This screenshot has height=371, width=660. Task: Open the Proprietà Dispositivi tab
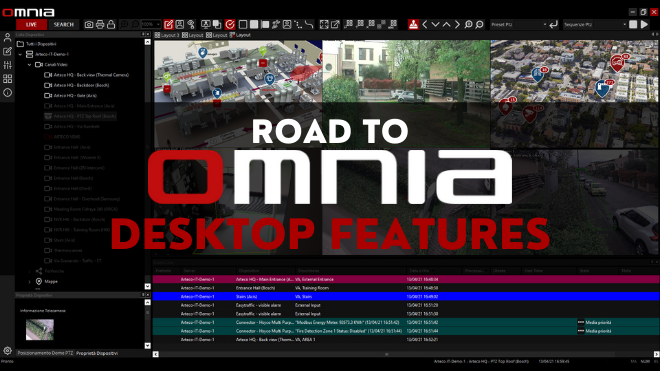(97, 353)
